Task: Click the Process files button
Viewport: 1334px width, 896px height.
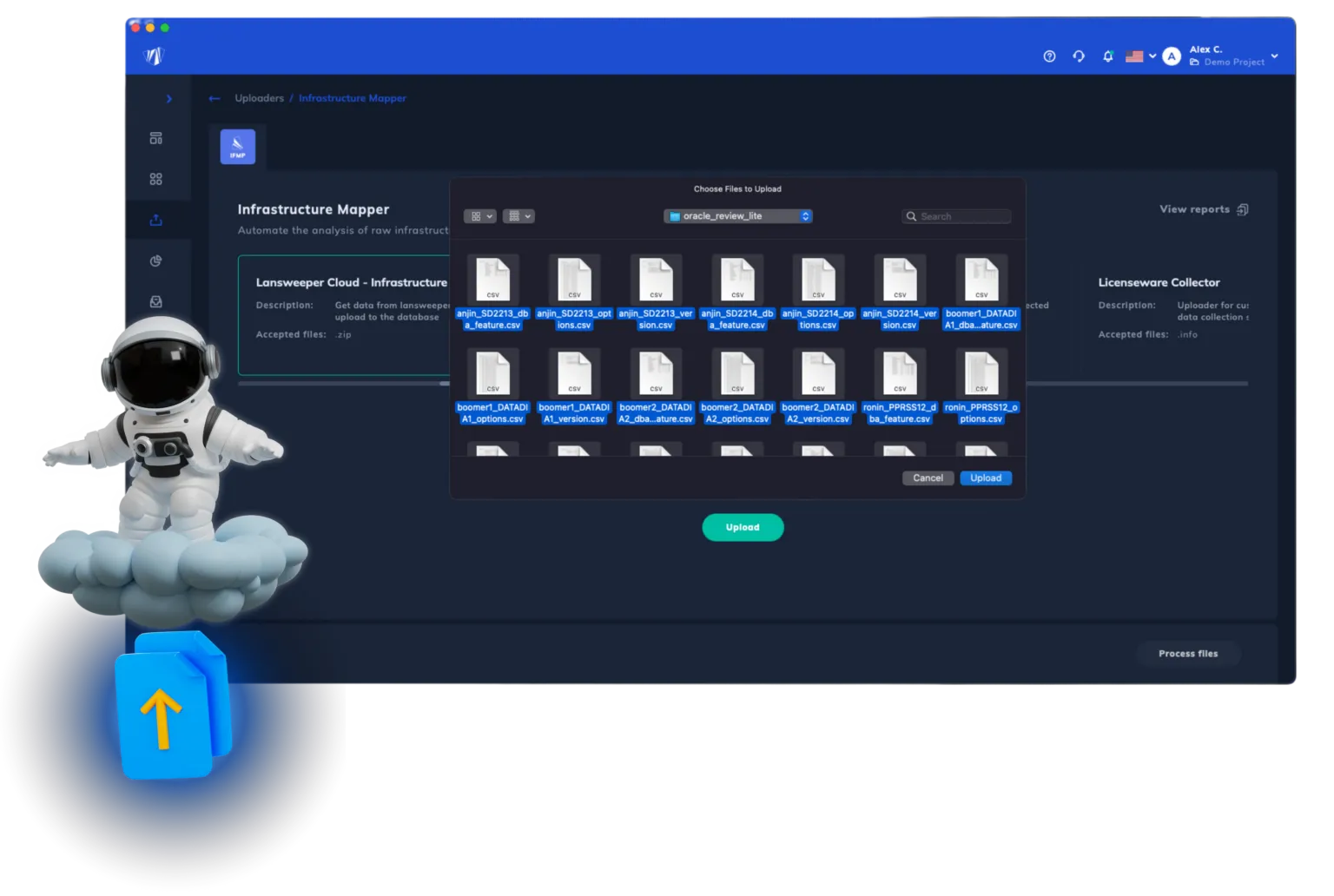Action: click(x=1187, y=654)
